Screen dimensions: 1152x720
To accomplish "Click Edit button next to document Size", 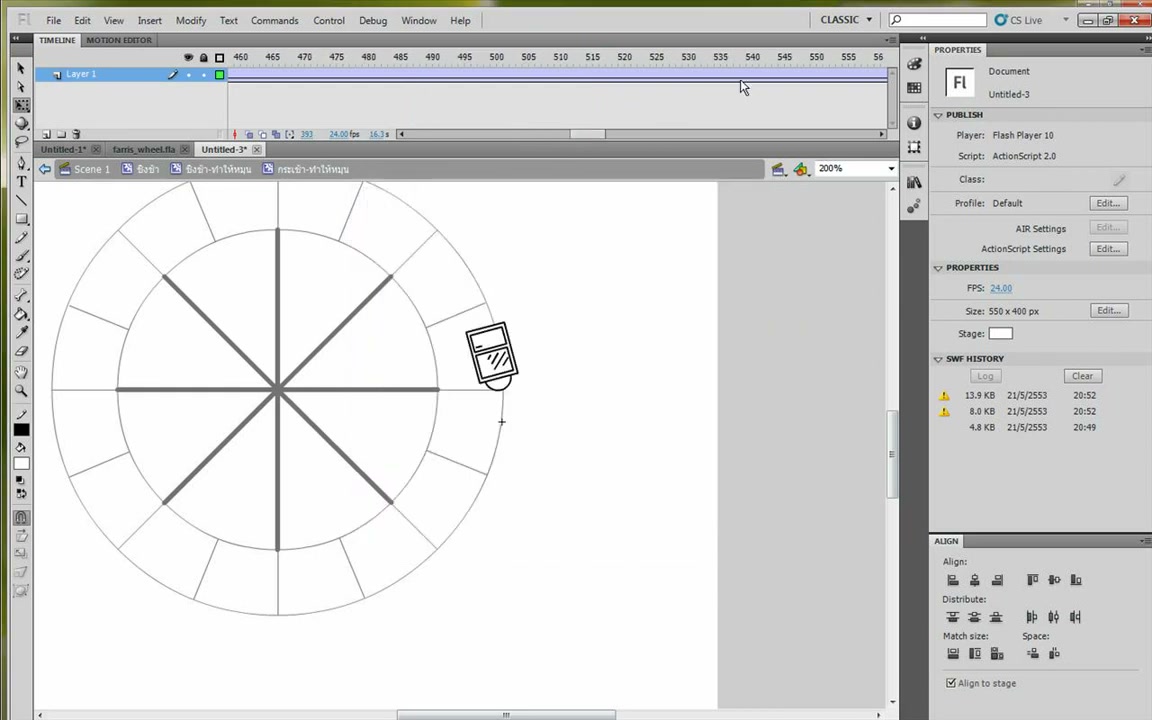I will coord(1109,311).
